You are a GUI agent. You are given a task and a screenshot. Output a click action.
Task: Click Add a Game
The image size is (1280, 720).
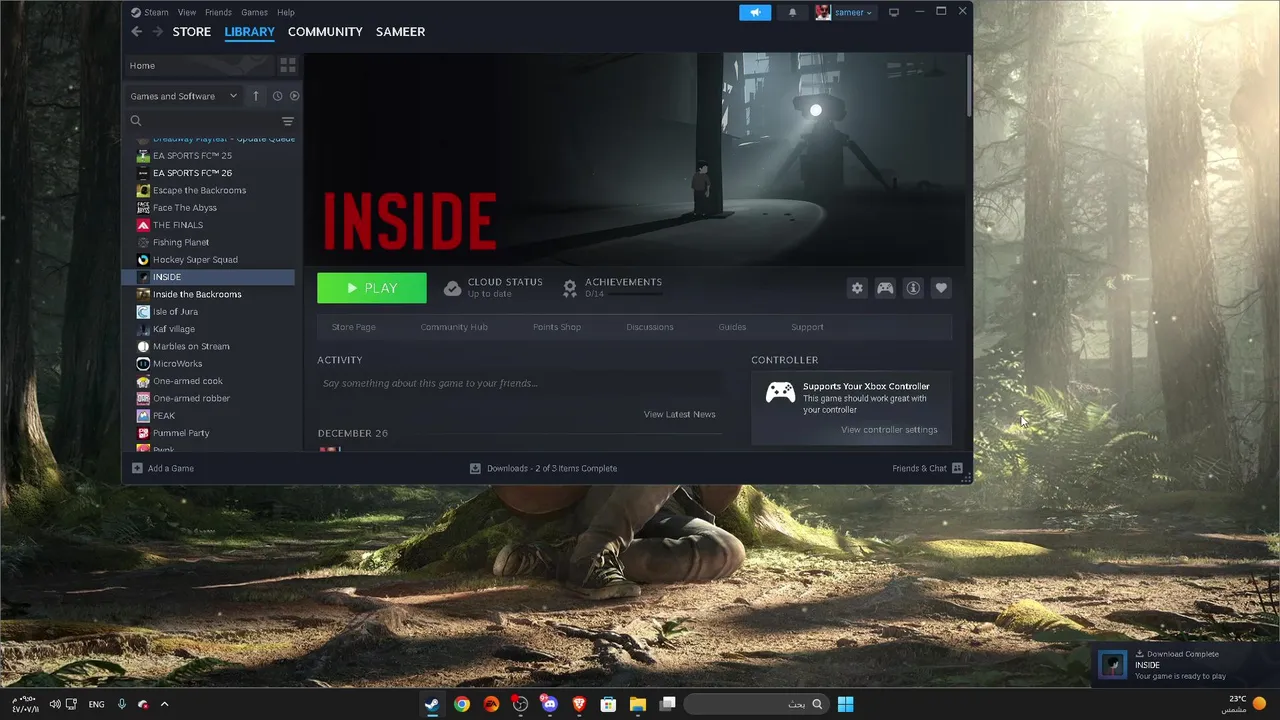[x=163, y=468]
